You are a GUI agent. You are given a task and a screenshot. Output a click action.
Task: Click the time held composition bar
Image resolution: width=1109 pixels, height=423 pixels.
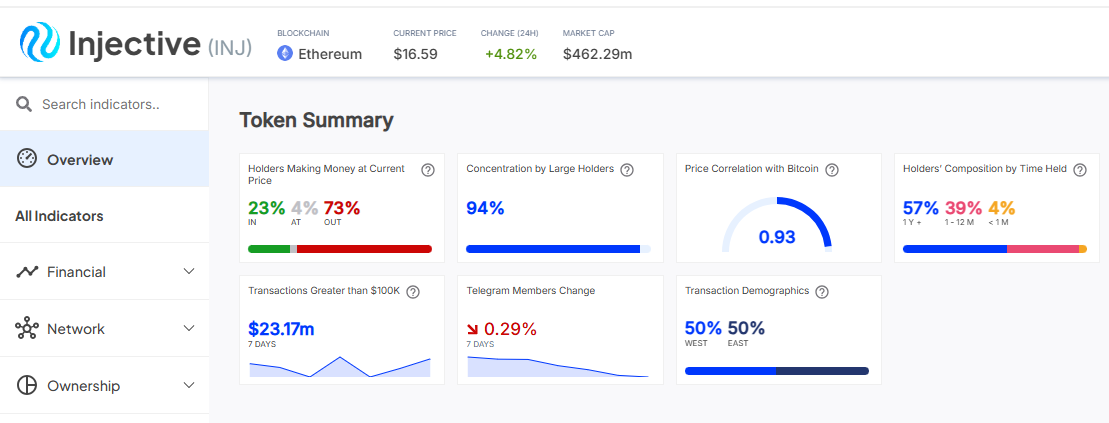pyautogui.click(x=995, y=249)
